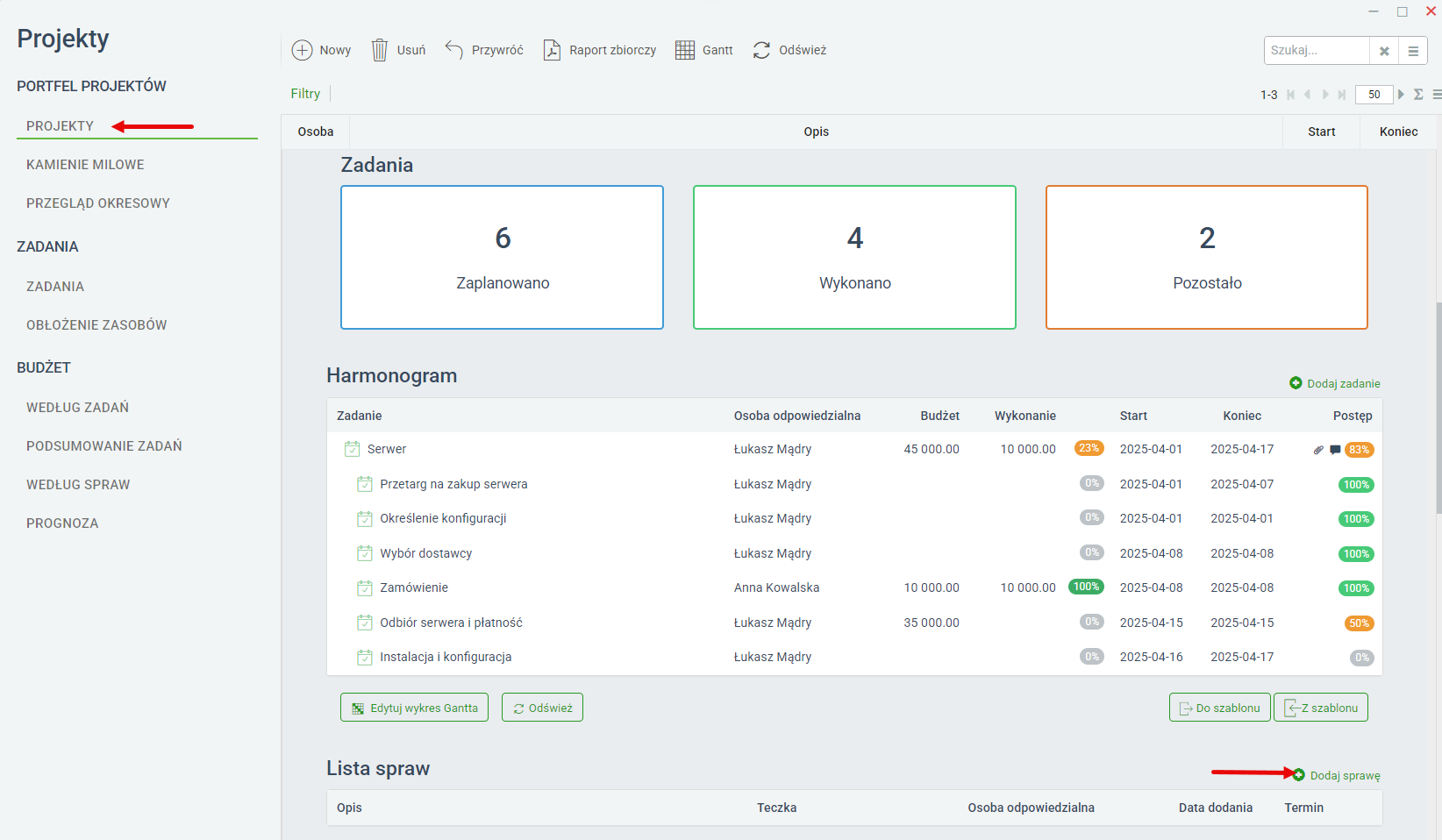Open PROJEKTY in the sidebar
1442x840 pixels.
pos(60,126)
